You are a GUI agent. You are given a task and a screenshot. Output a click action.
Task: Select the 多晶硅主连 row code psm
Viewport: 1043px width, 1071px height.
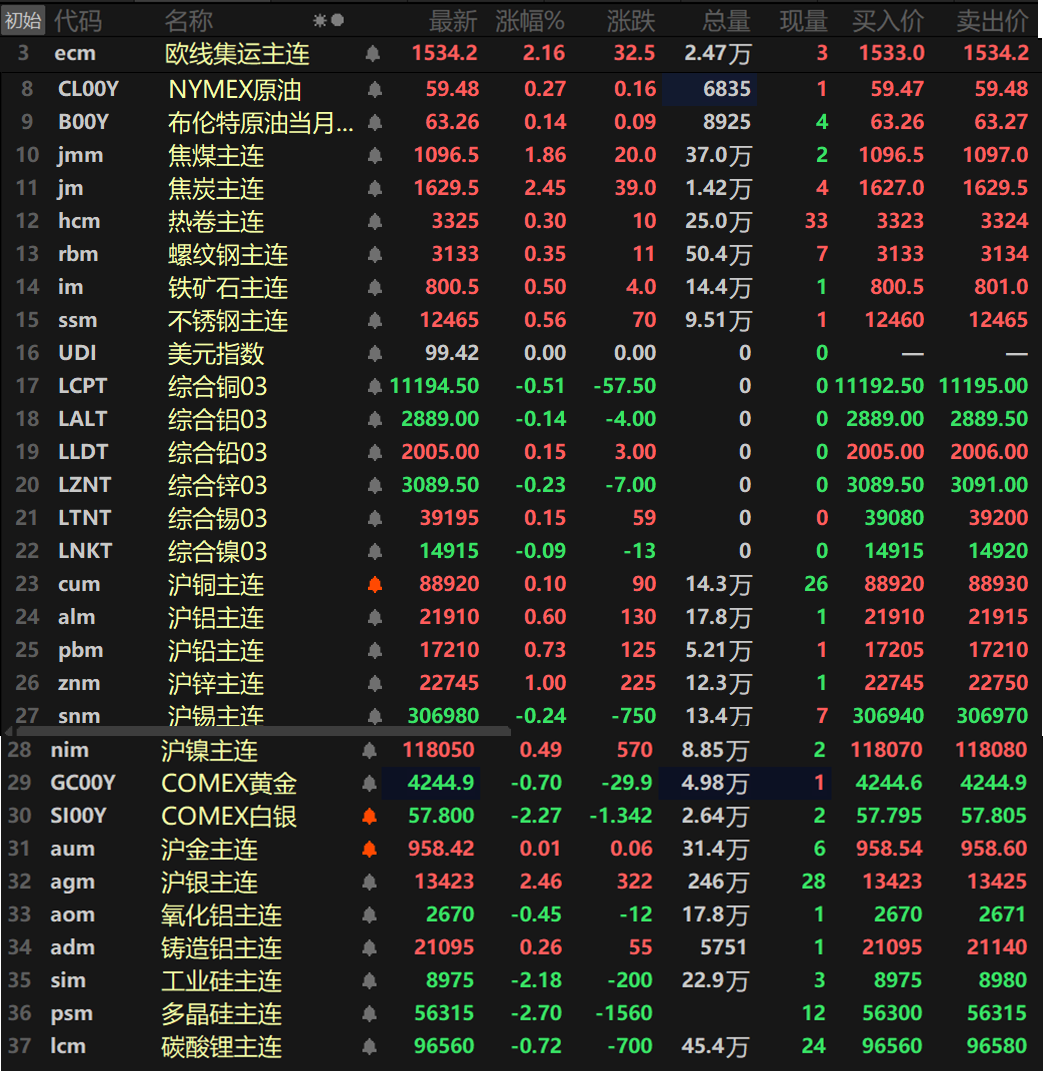coord(71,1014)
